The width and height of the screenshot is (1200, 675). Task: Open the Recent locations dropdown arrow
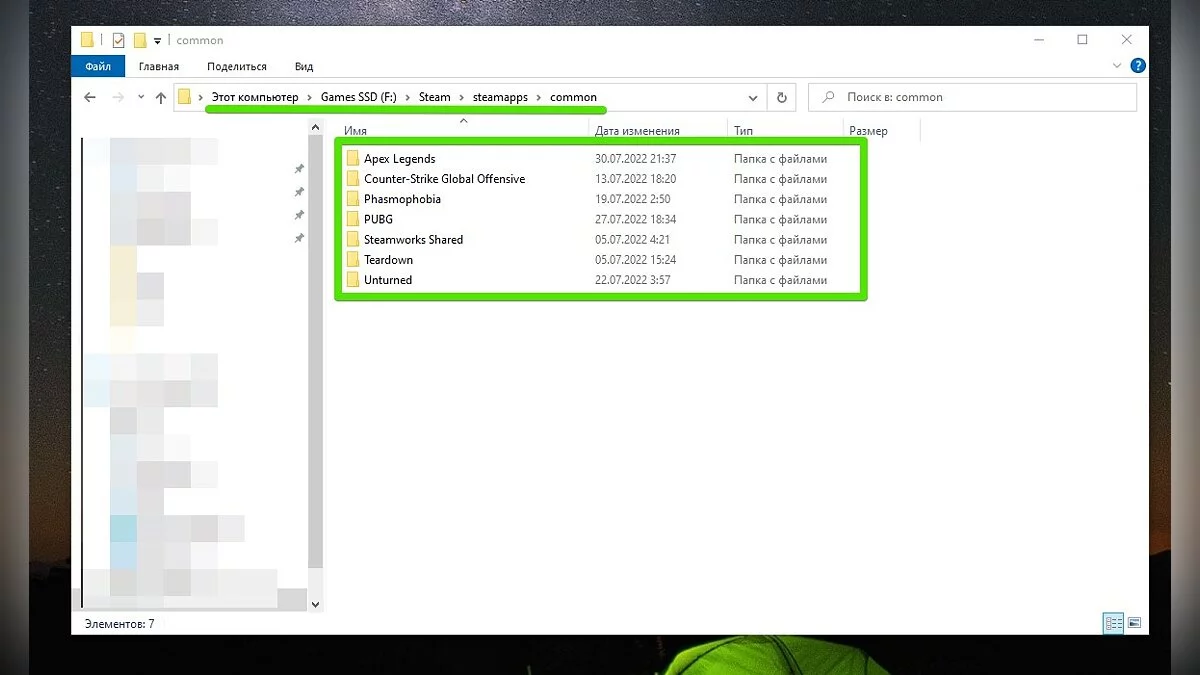click(x=139, y=97)
